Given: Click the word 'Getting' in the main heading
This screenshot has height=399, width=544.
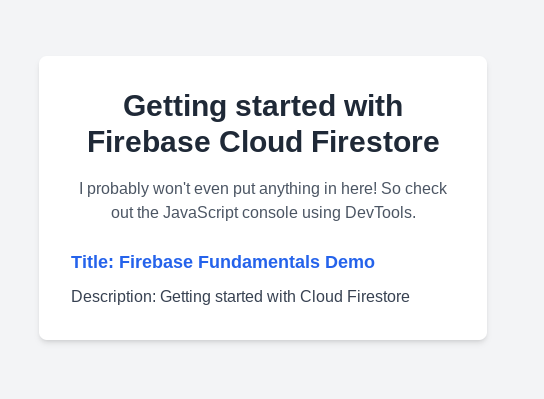Looking at the screenshot, I should [x=175, y=106].
